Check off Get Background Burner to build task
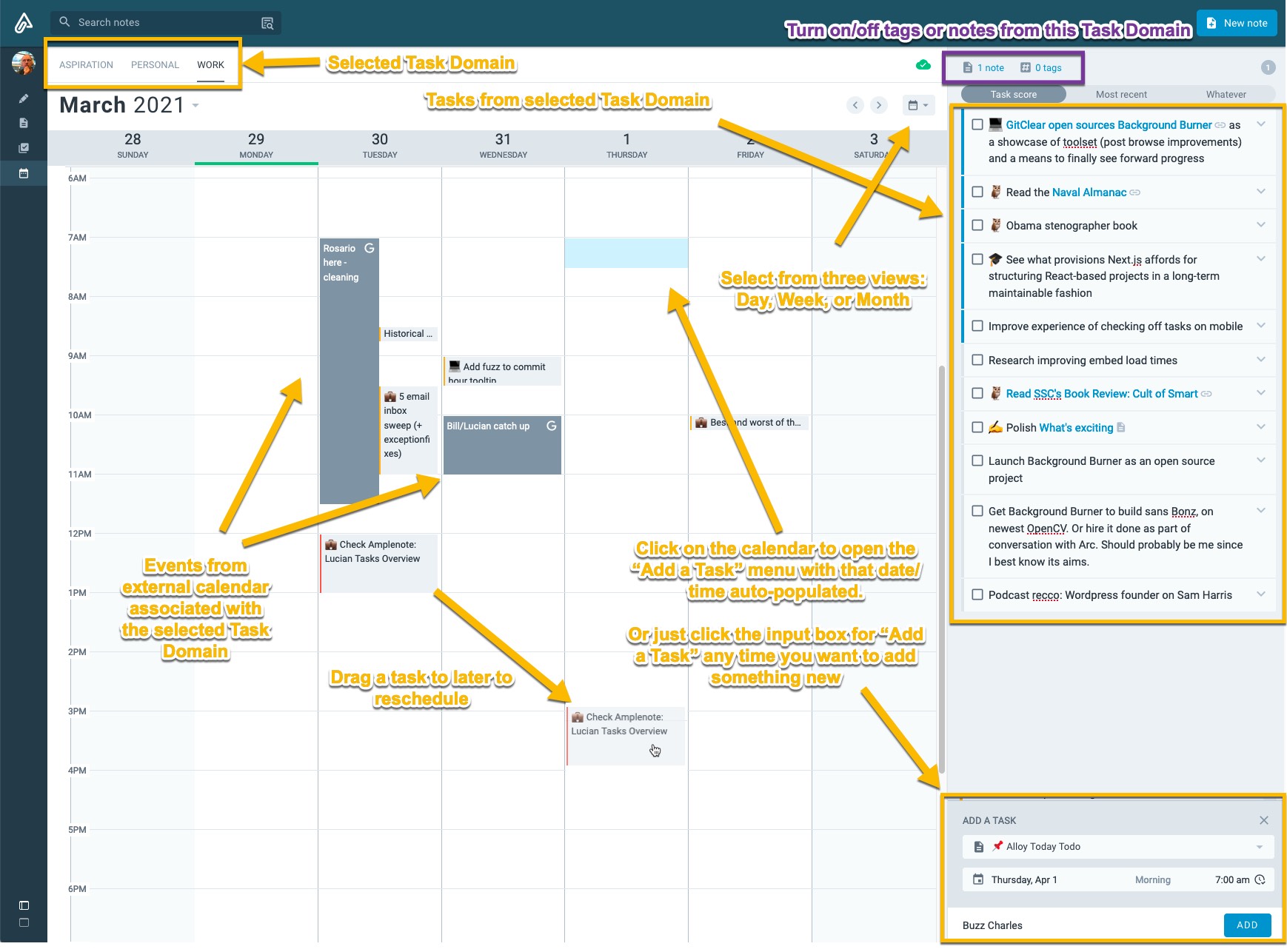1287x952 pixels. coord(977,511)
